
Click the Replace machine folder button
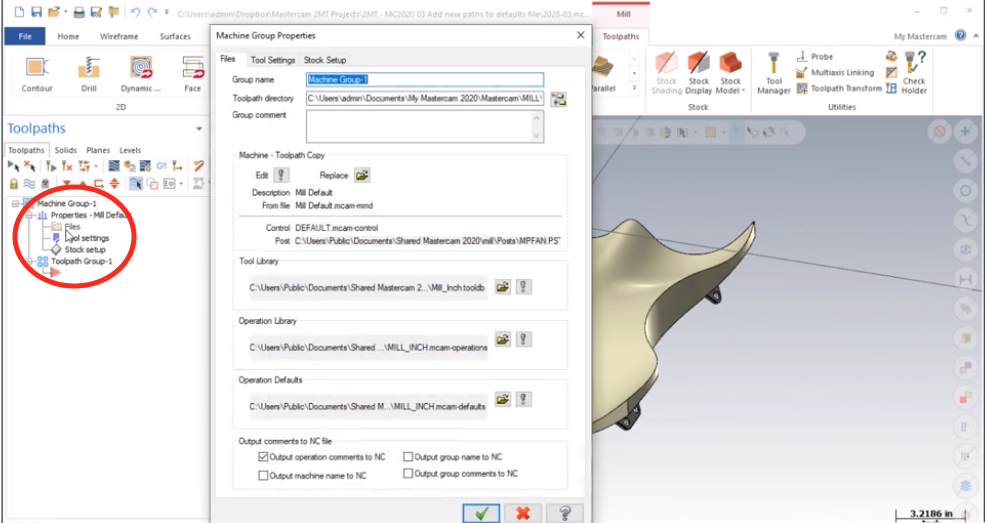click(x=362, y=175)
